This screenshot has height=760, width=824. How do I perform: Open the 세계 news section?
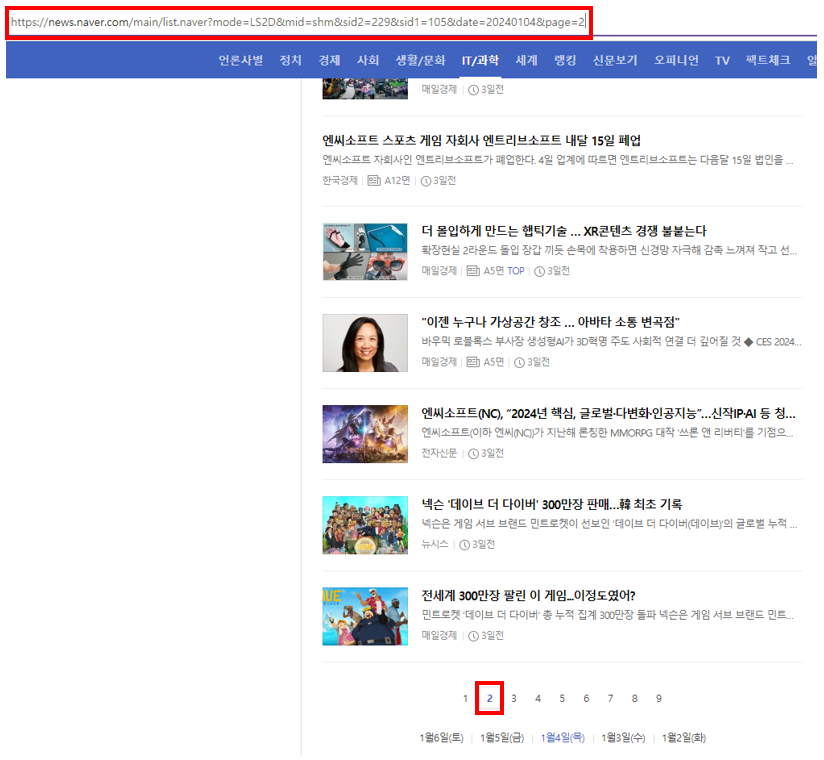click(x=526, y=60)
